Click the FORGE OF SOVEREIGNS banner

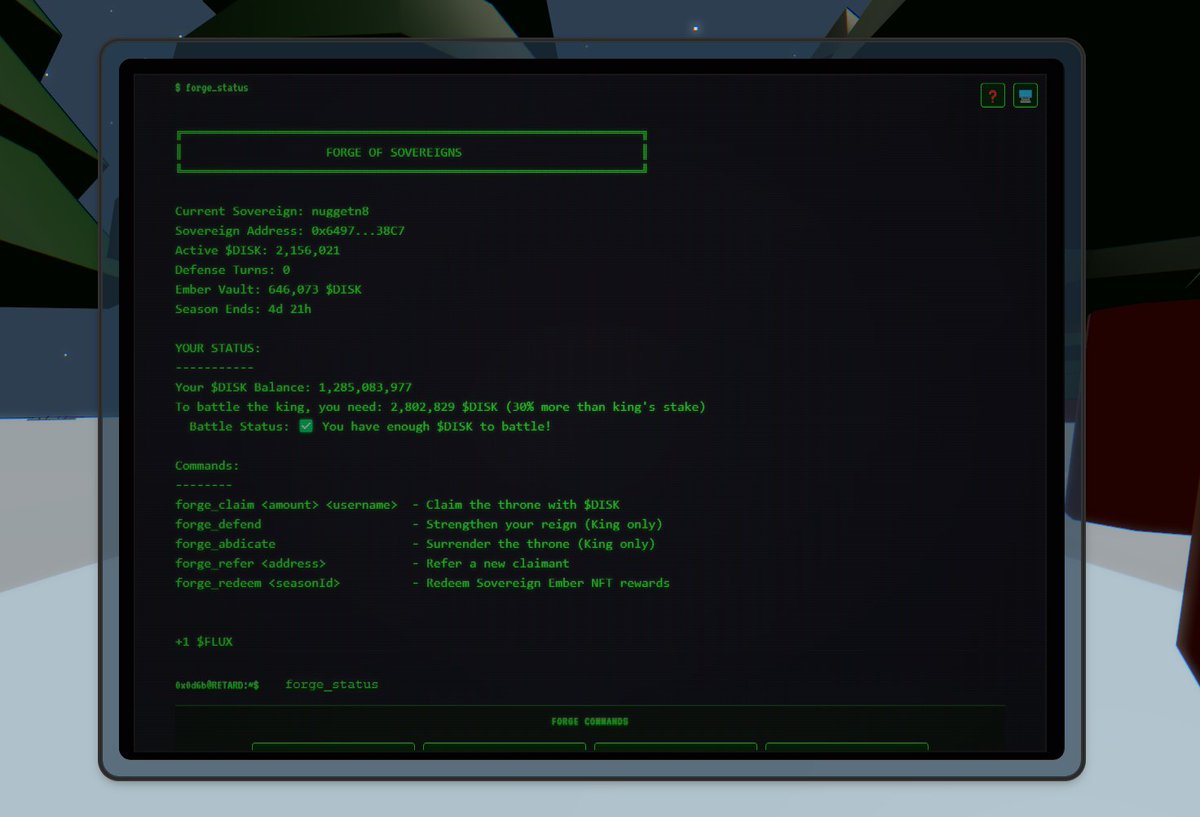click(412, 153)
